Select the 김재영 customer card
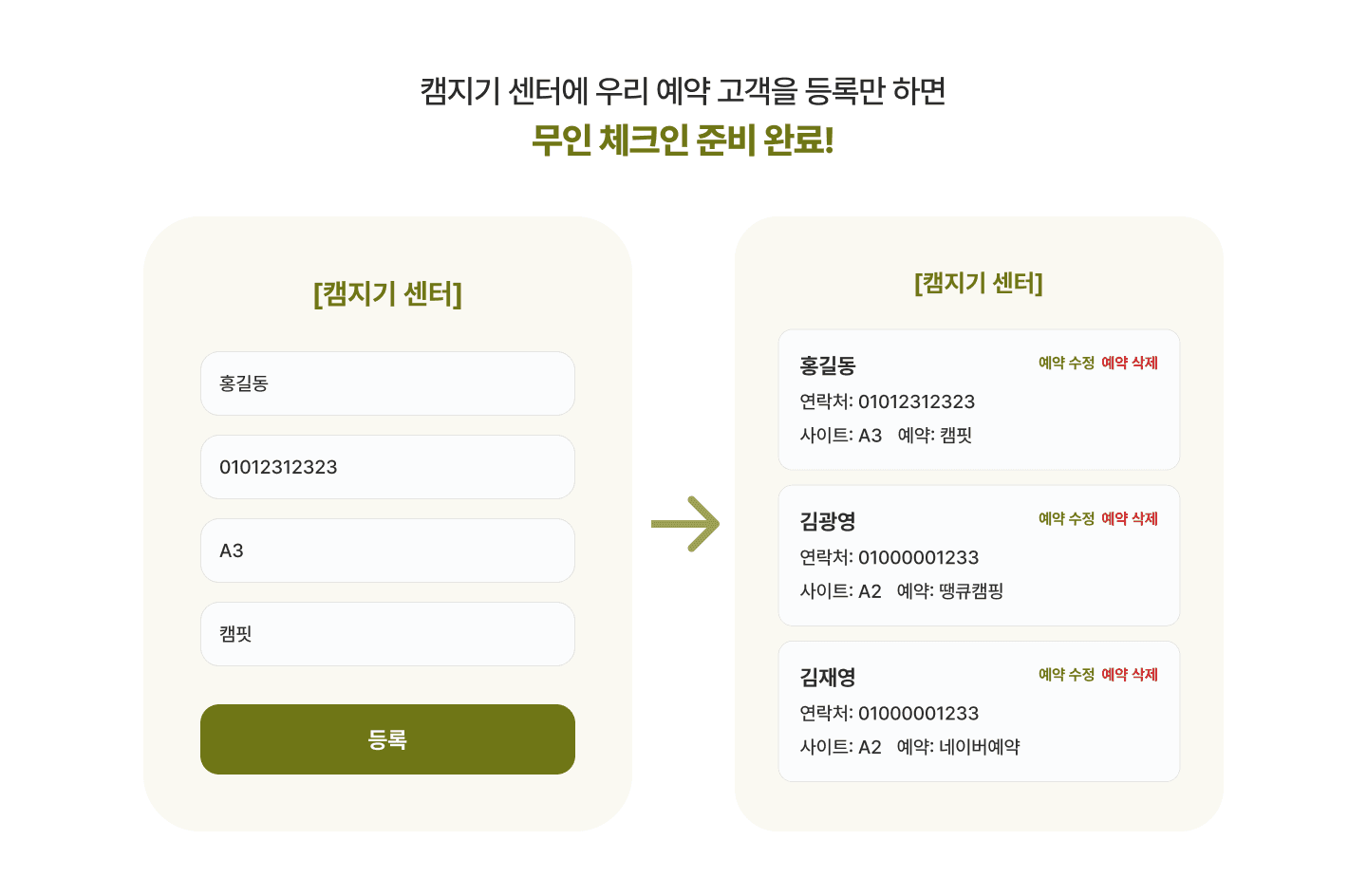The width and height of the screenshot is (1367, 896). pyautogui.click(x=979, y=711)
